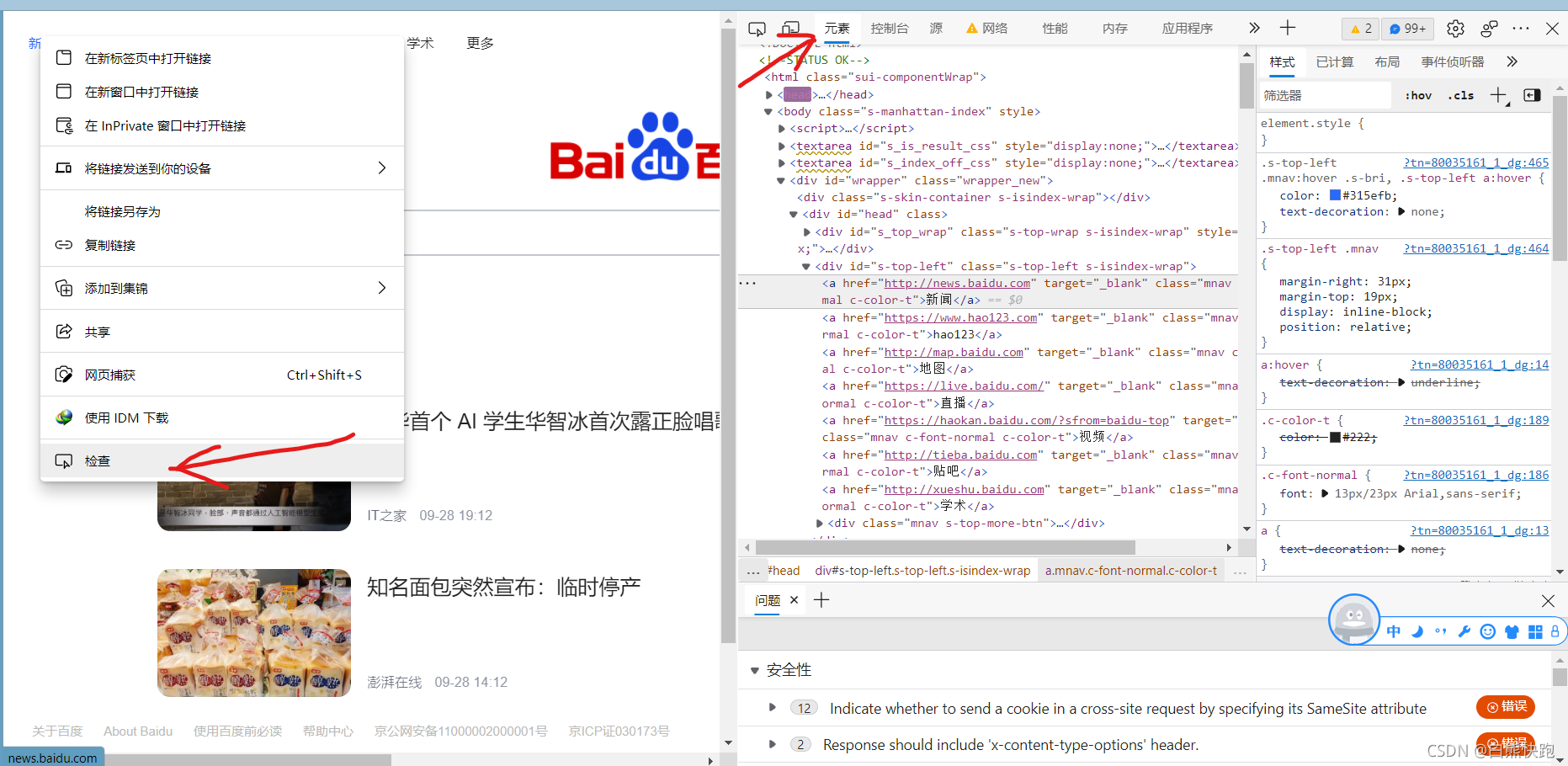Click the 99+ messages badge
Screen dimensions: 1568x766
pos(1407,29)
